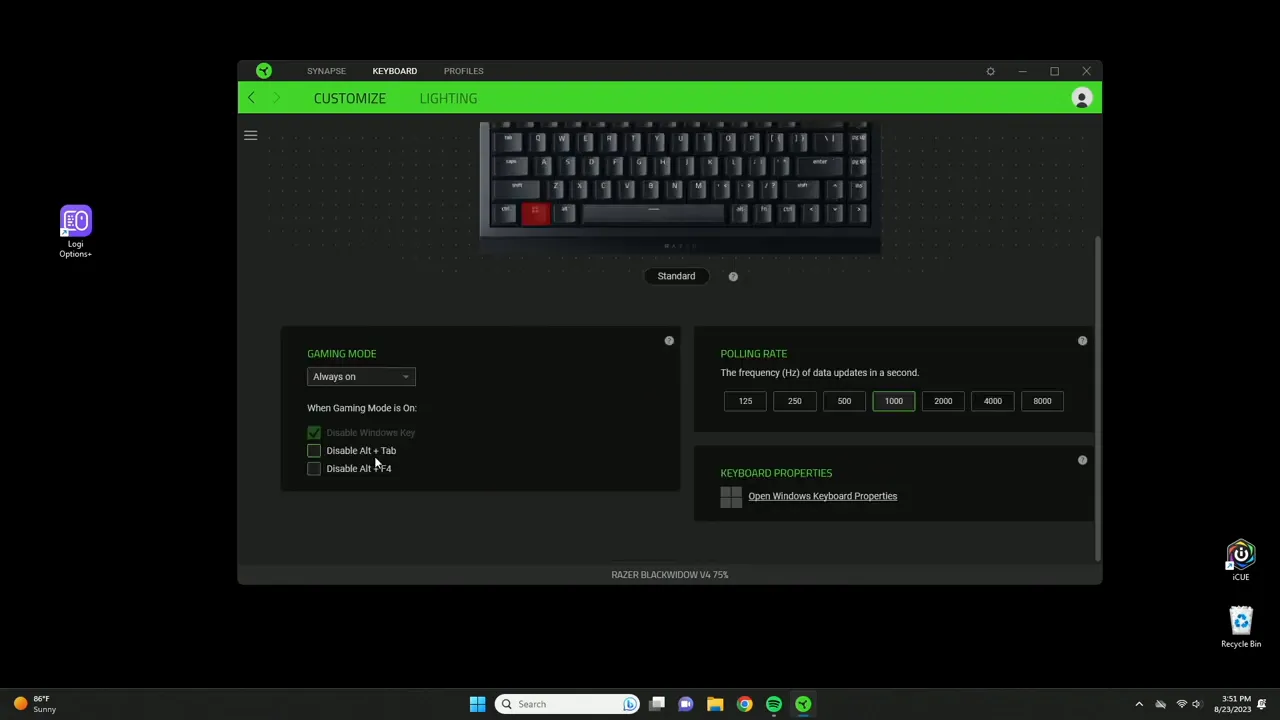Open Synapse settings gear
This screenshot has width=1280, height=720.
(x=990, y=71)
